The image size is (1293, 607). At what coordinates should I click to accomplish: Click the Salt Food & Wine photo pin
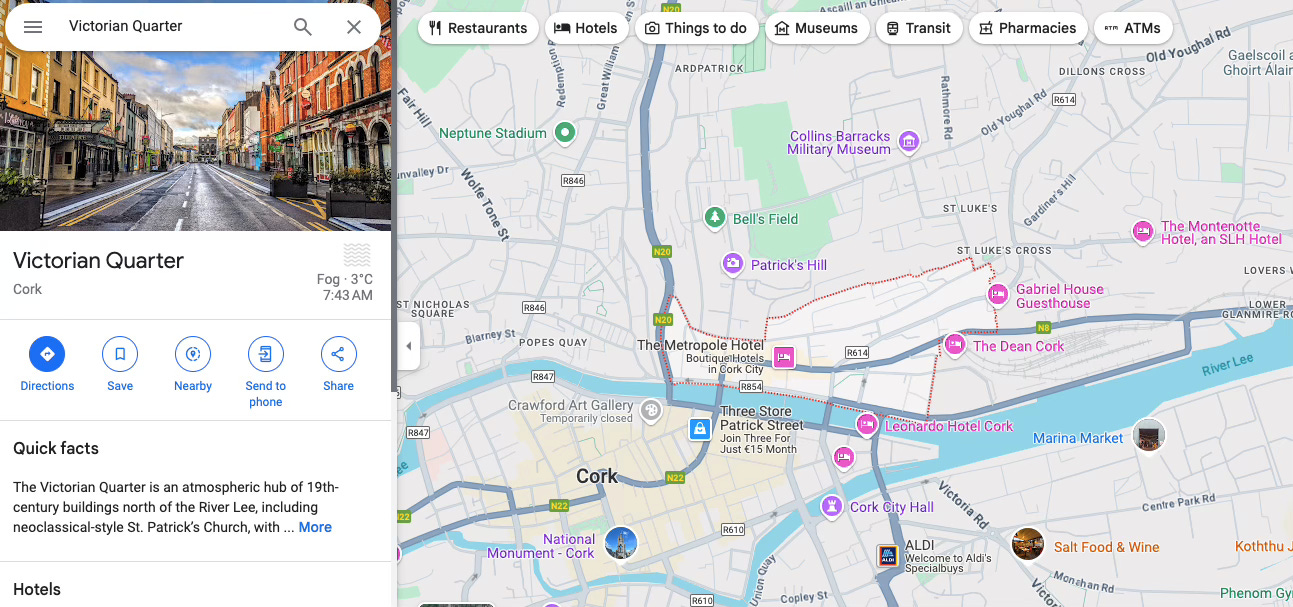click(1028, 544)
